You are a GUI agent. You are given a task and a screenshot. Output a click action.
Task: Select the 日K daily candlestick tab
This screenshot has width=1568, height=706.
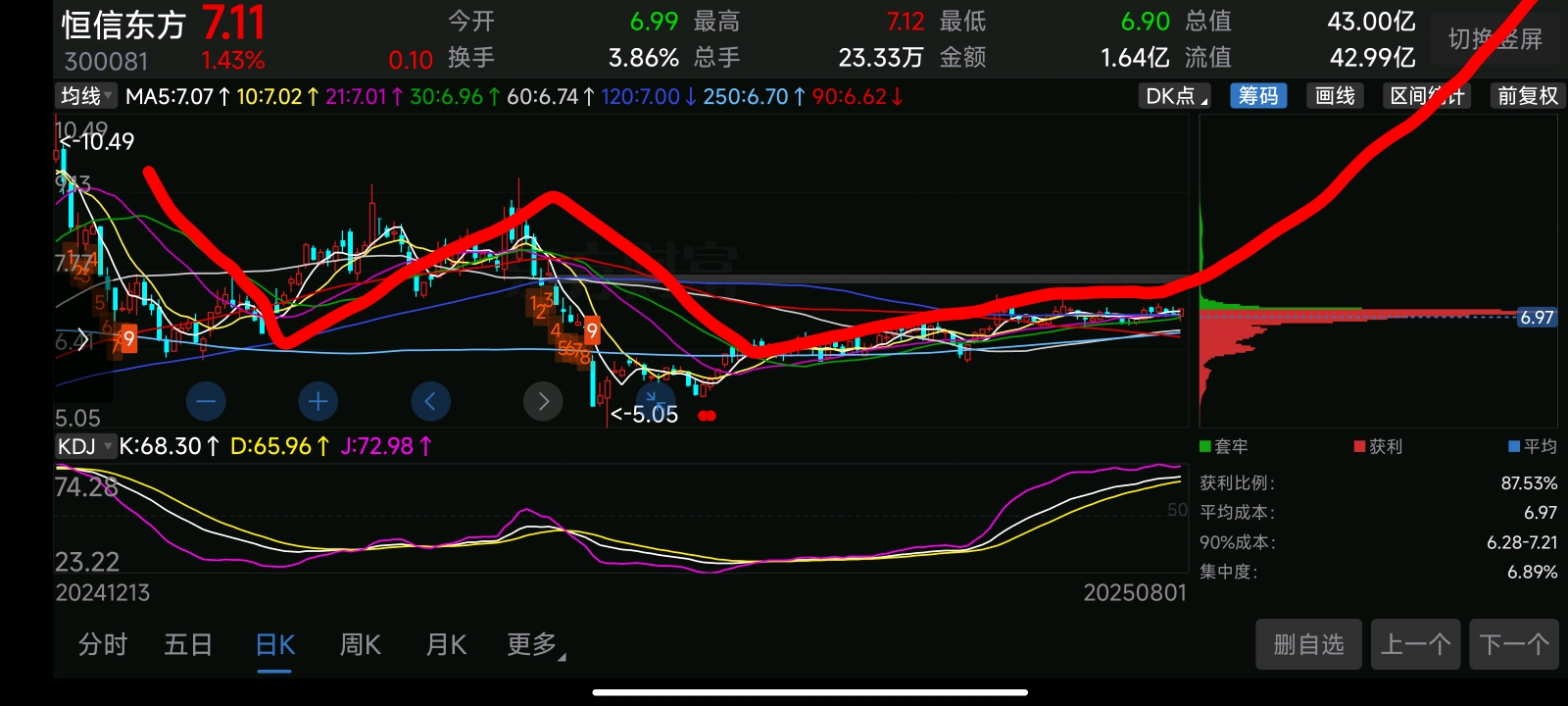pos(274,644)
